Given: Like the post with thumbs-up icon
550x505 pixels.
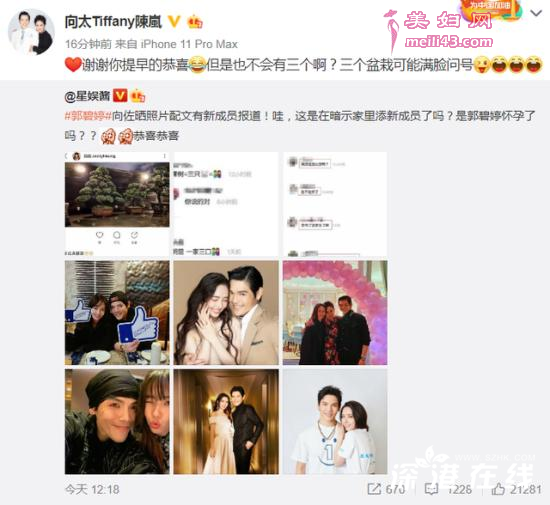Looking at the screenshot, I should (498, 489).
